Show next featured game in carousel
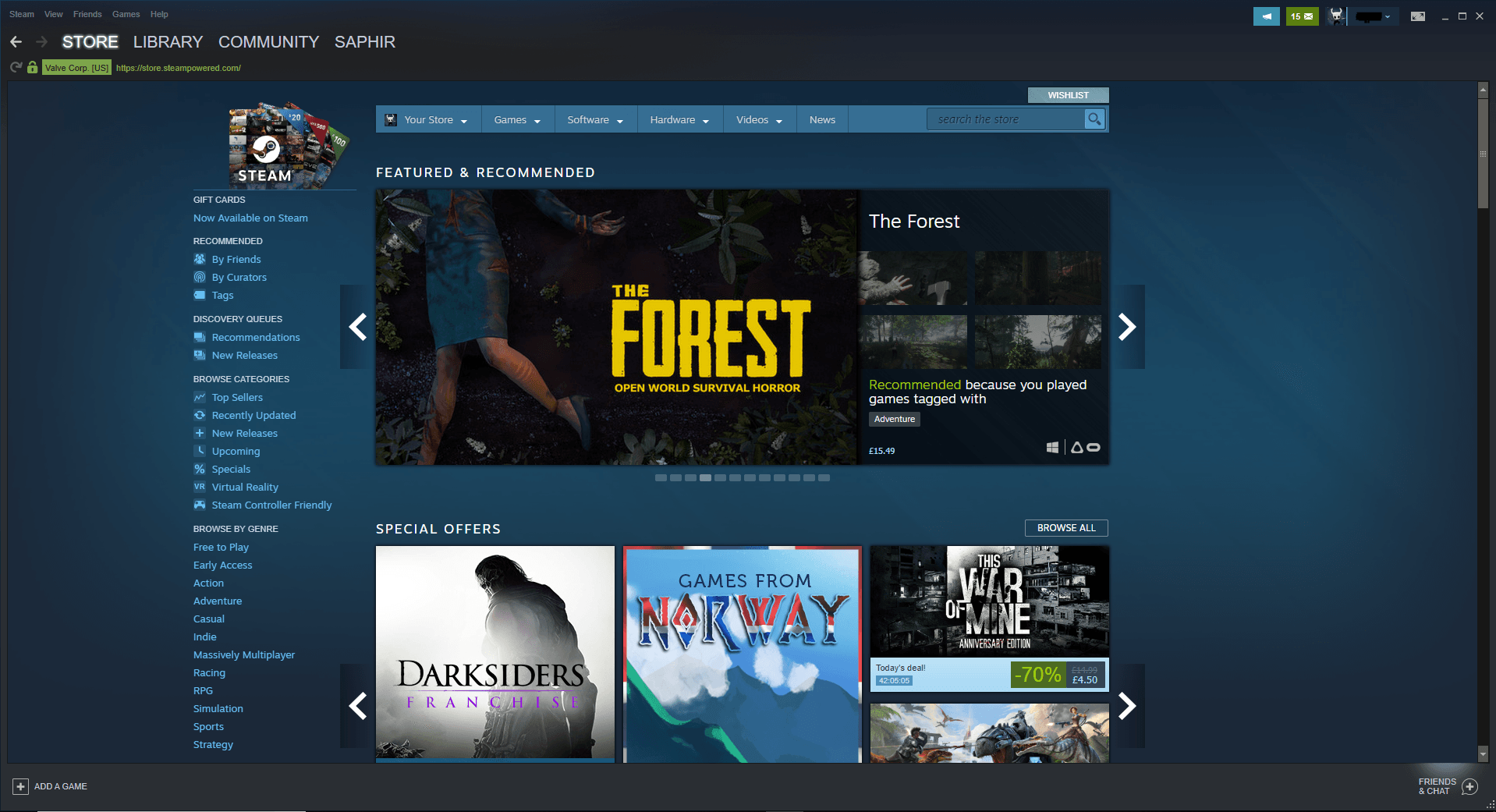Viewport: 1496px width, 812px height. coord(1127,327)
